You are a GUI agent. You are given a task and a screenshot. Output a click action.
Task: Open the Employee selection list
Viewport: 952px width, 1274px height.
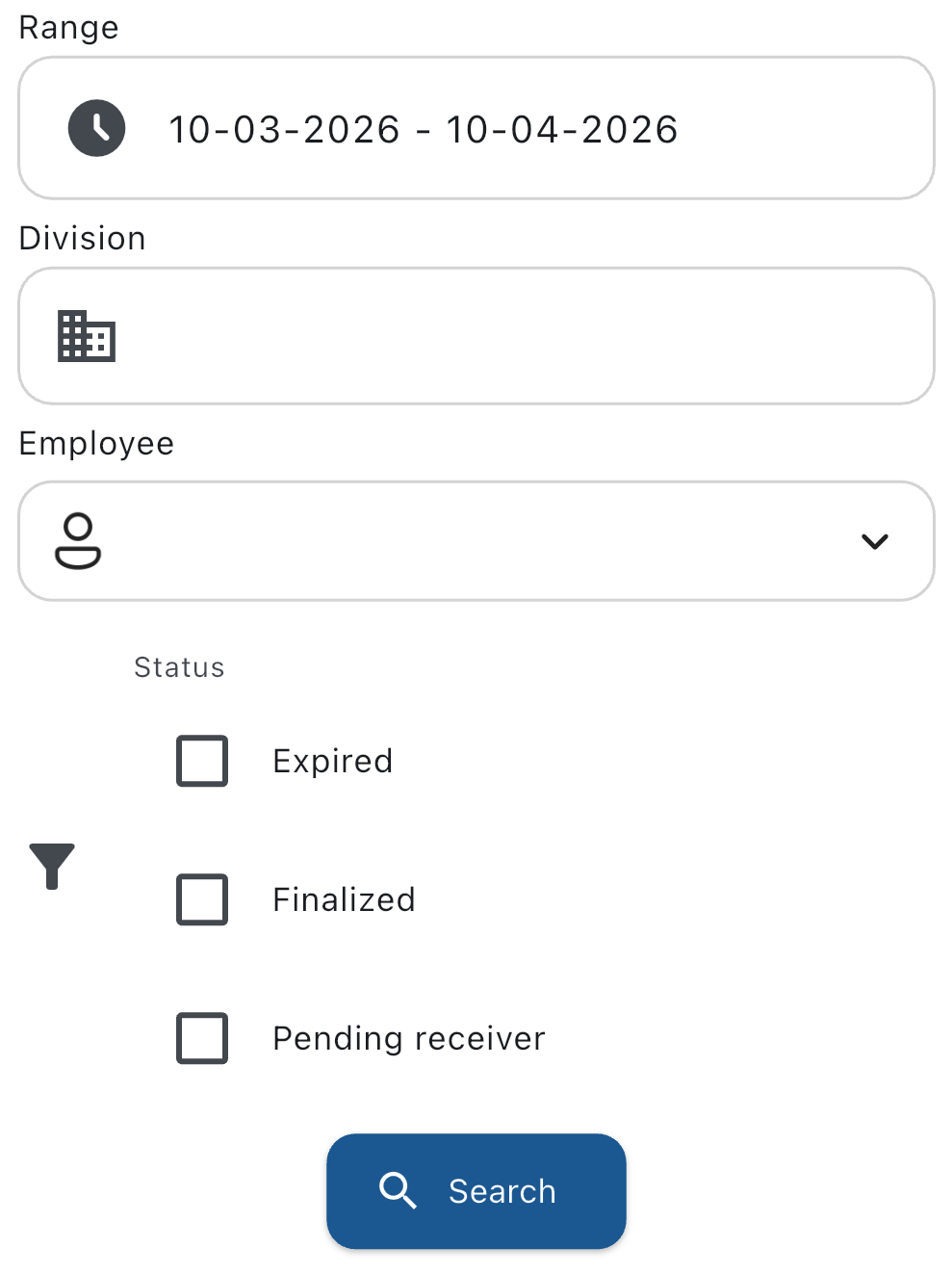[476, 541]
